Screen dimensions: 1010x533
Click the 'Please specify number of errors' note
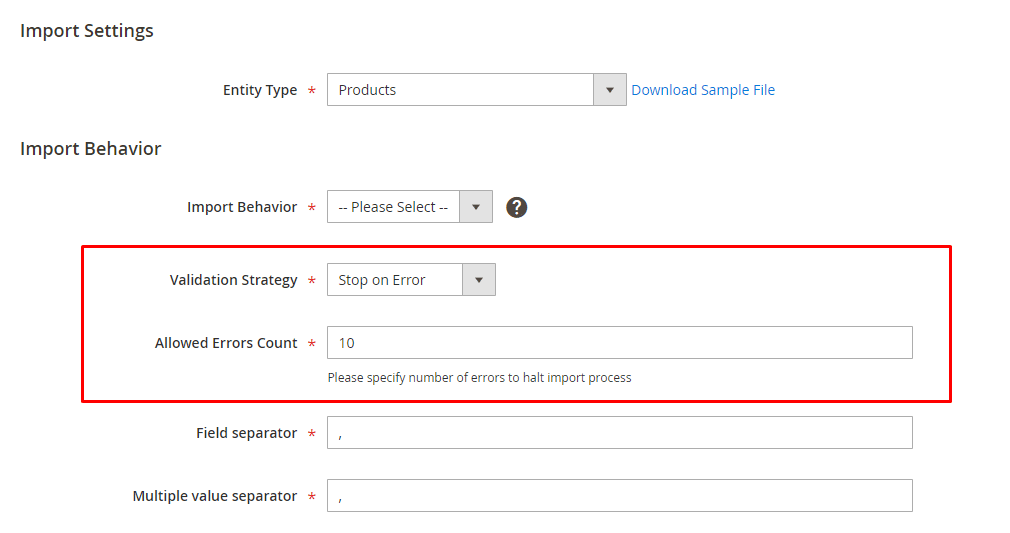479,378
